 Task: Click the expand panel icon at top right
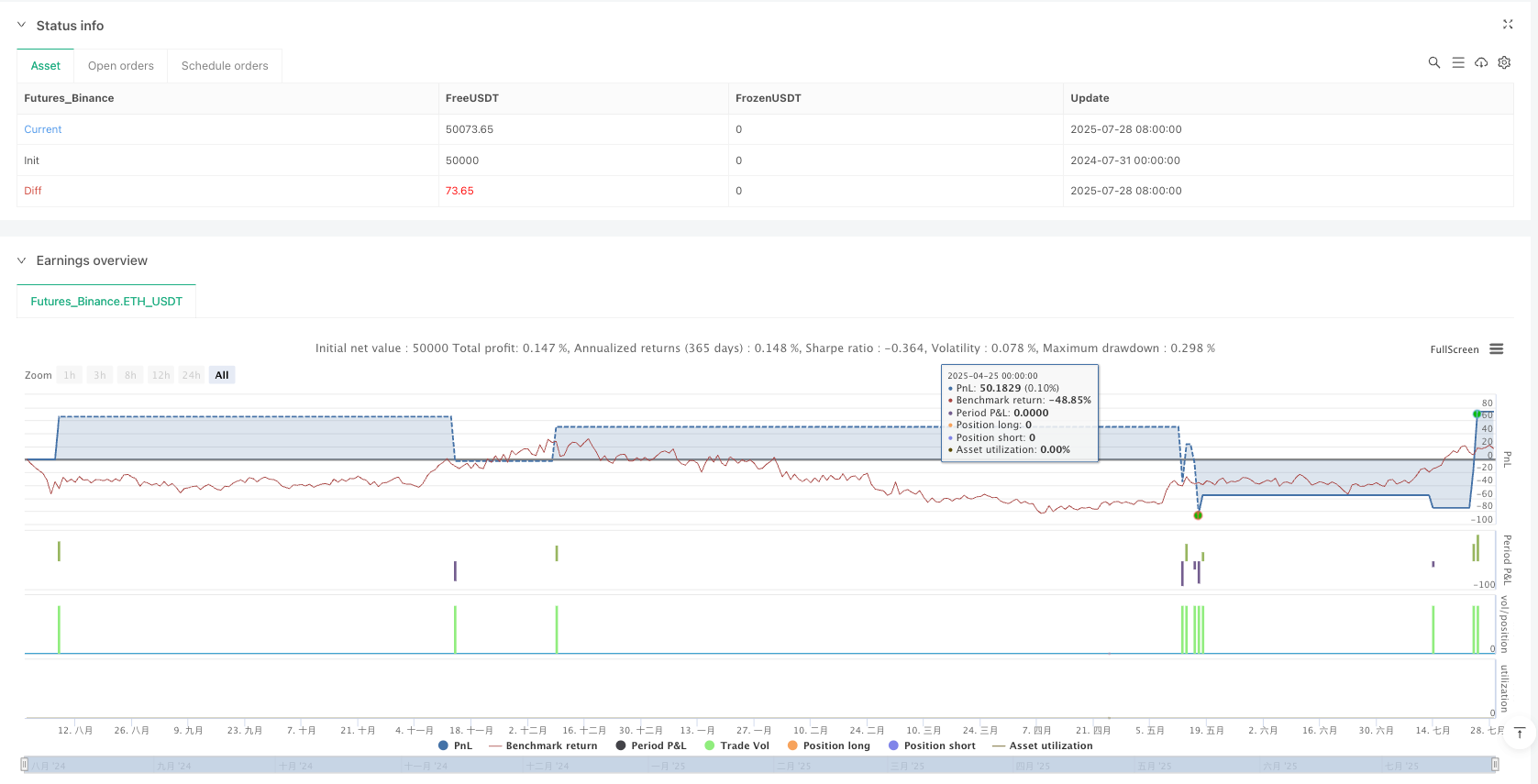tap(1507, 25)
